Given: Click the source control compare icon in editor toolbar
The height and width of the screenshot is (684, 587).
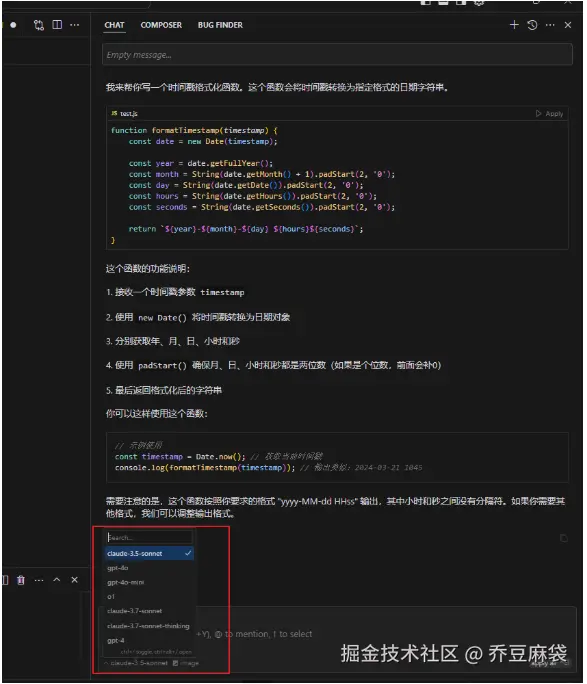Looking at the screenshot, I should tap(39, 25).
